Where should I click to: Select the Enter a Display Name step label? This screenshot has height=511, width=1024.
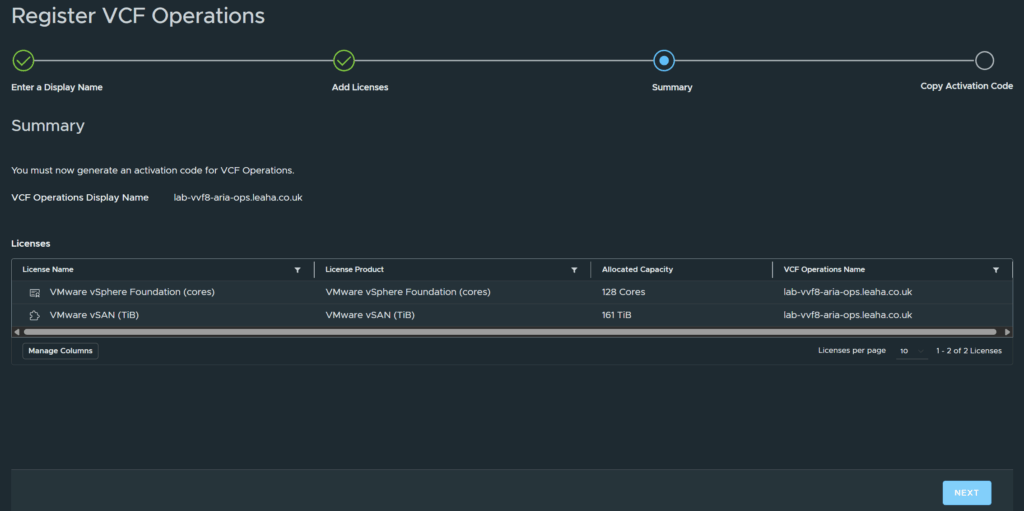(x=57, y=88)
